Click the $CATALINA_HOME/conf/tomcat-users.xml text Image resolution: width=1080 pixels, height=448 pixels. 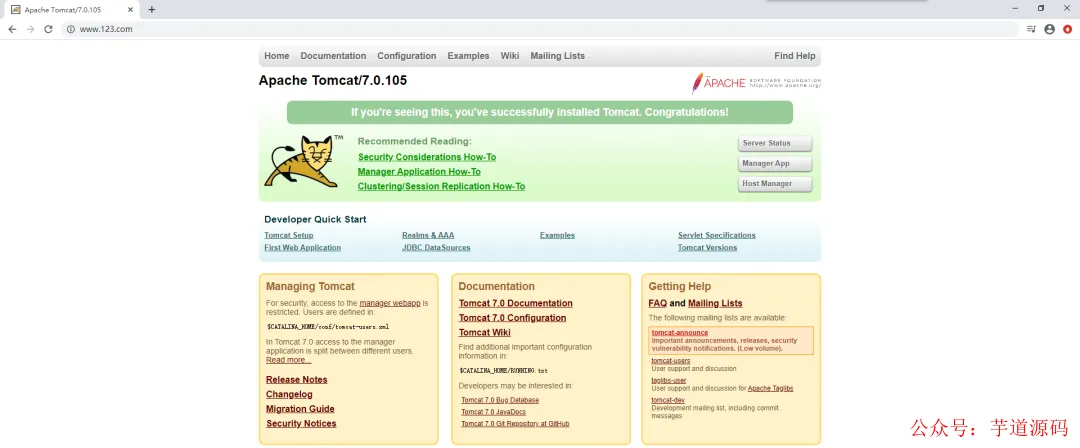[x=328, y=327]
